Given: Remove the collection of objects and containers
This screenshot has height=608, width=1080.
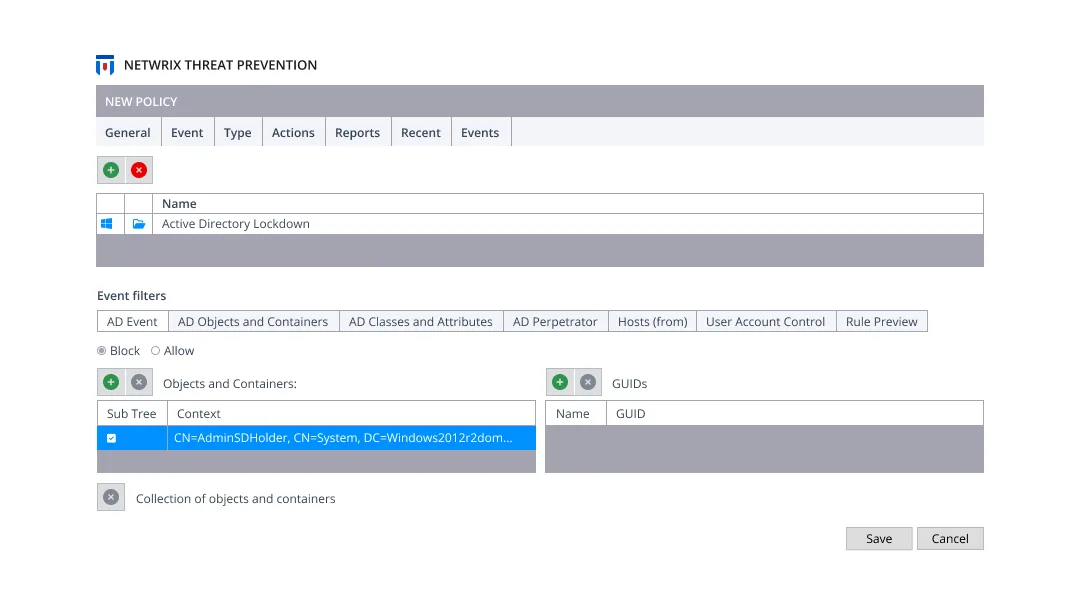Looking at the screenshot, I should click(x=111, y=497).
